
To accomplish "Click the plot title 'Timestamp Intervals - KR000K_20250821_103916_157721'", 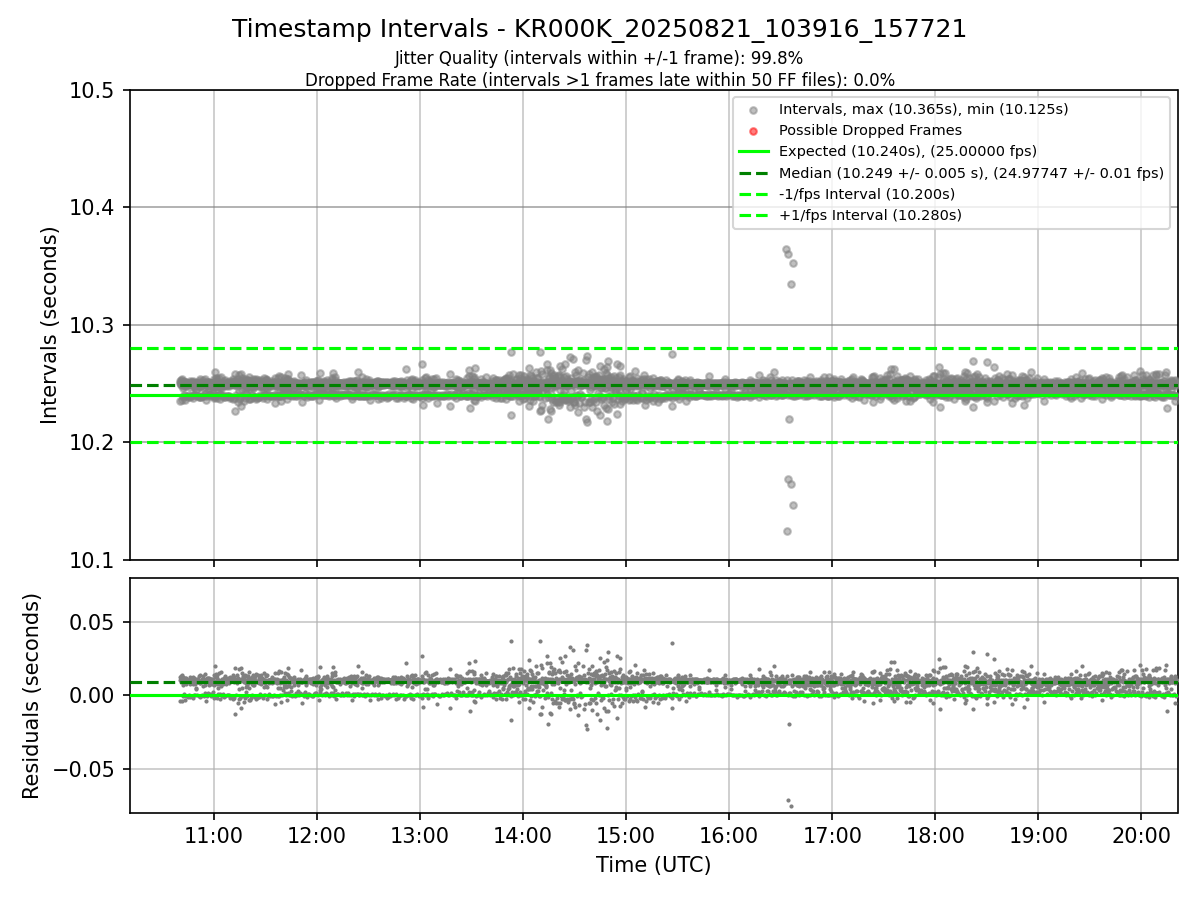I will (599, 29).
